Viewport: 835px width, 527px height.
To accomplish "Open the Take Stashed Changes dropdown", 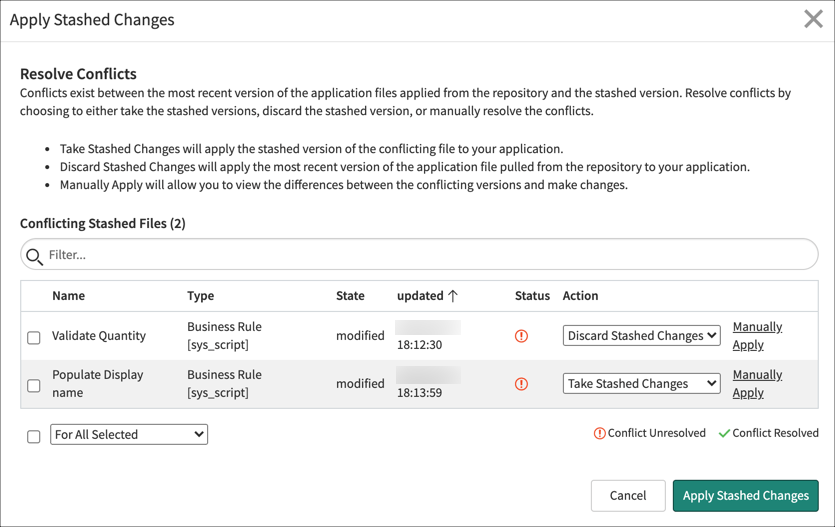I will 642,384.
